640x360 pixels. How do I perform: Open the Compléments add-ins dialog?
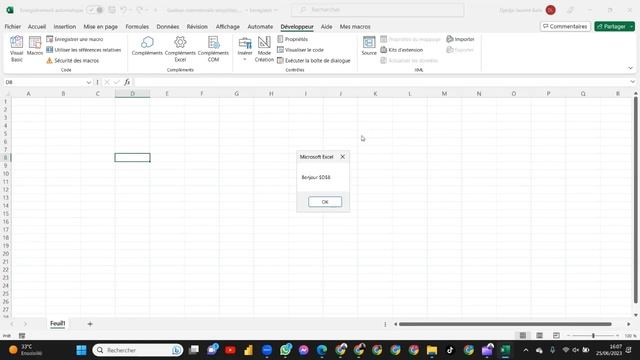pos(147,46)
